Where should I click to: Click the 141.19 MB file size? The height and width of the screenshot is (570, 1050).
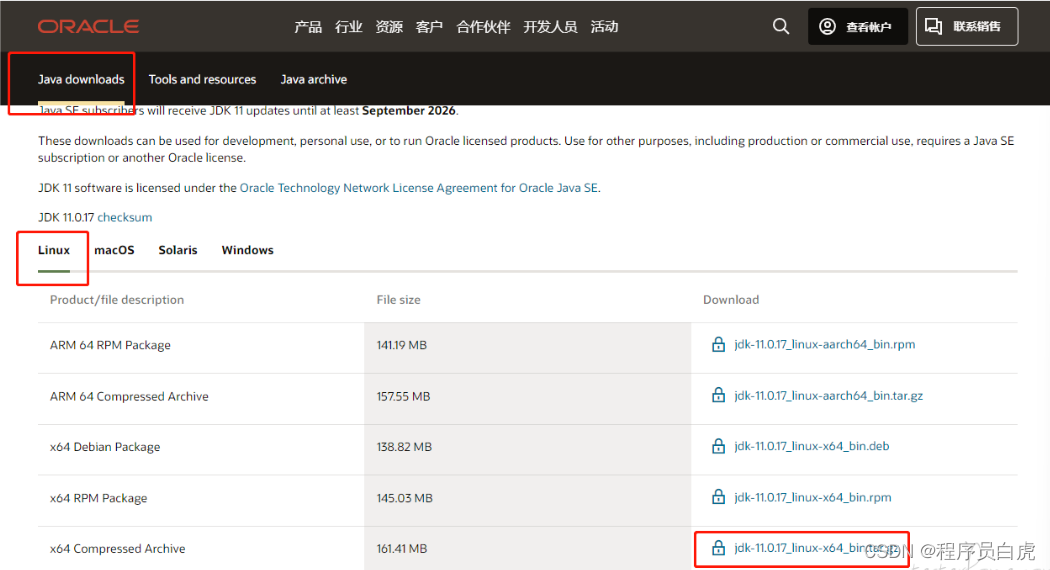[x=401, y=345]
